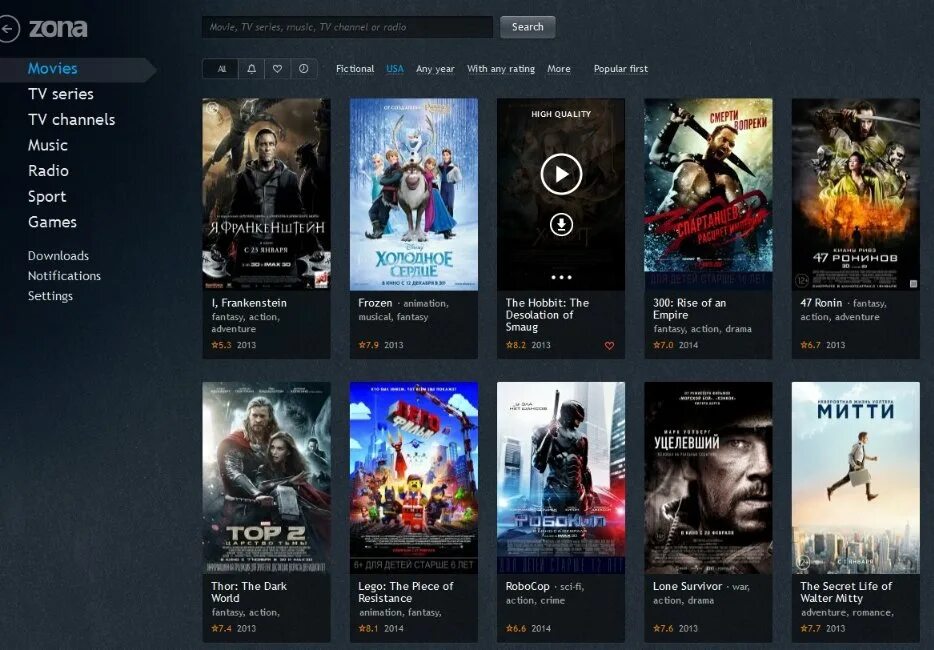Click the 300: Rise of an Empire title
The height and width of the screenshot is (650, 934).
(690, 309)
